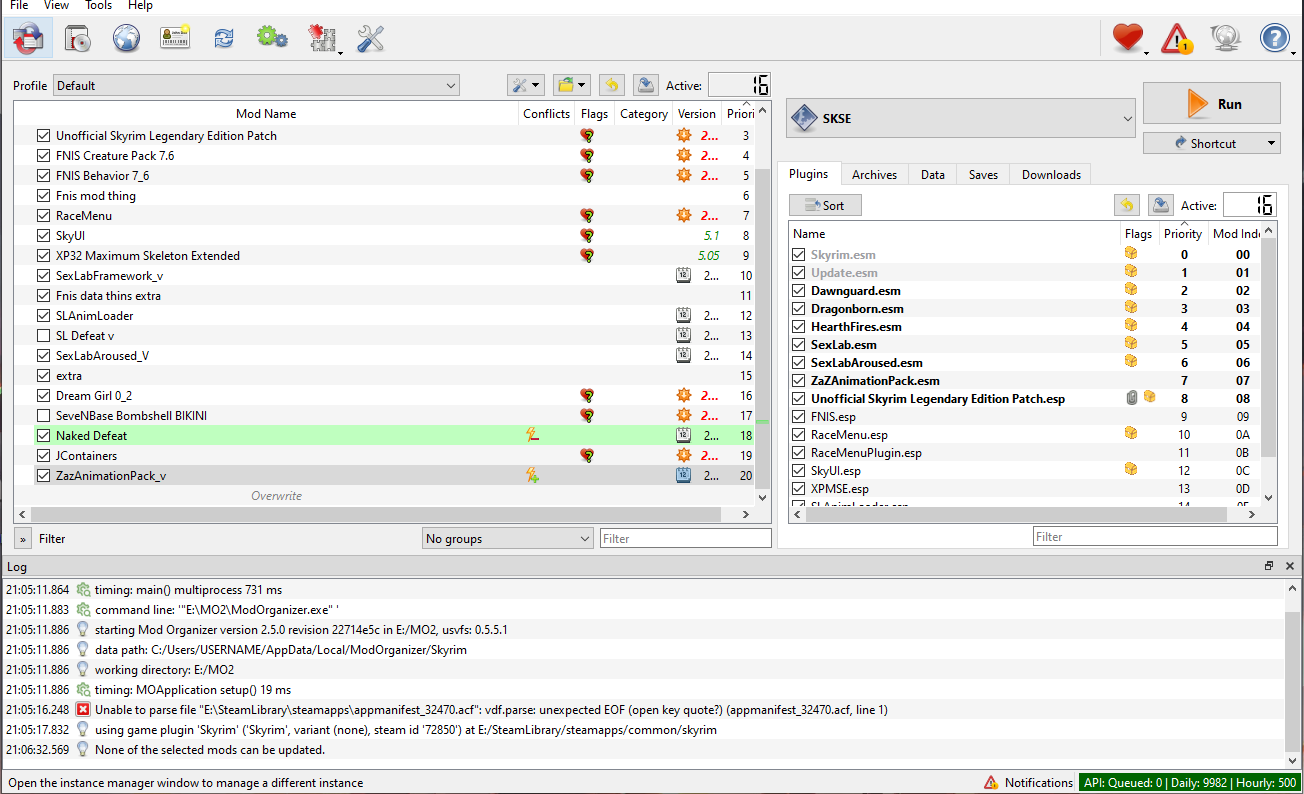The height and width of the screenshot is (794, 1304).
Task: Sort mods by the Mod Name column header
Action: pyautogui.click(x=266, y=113)
